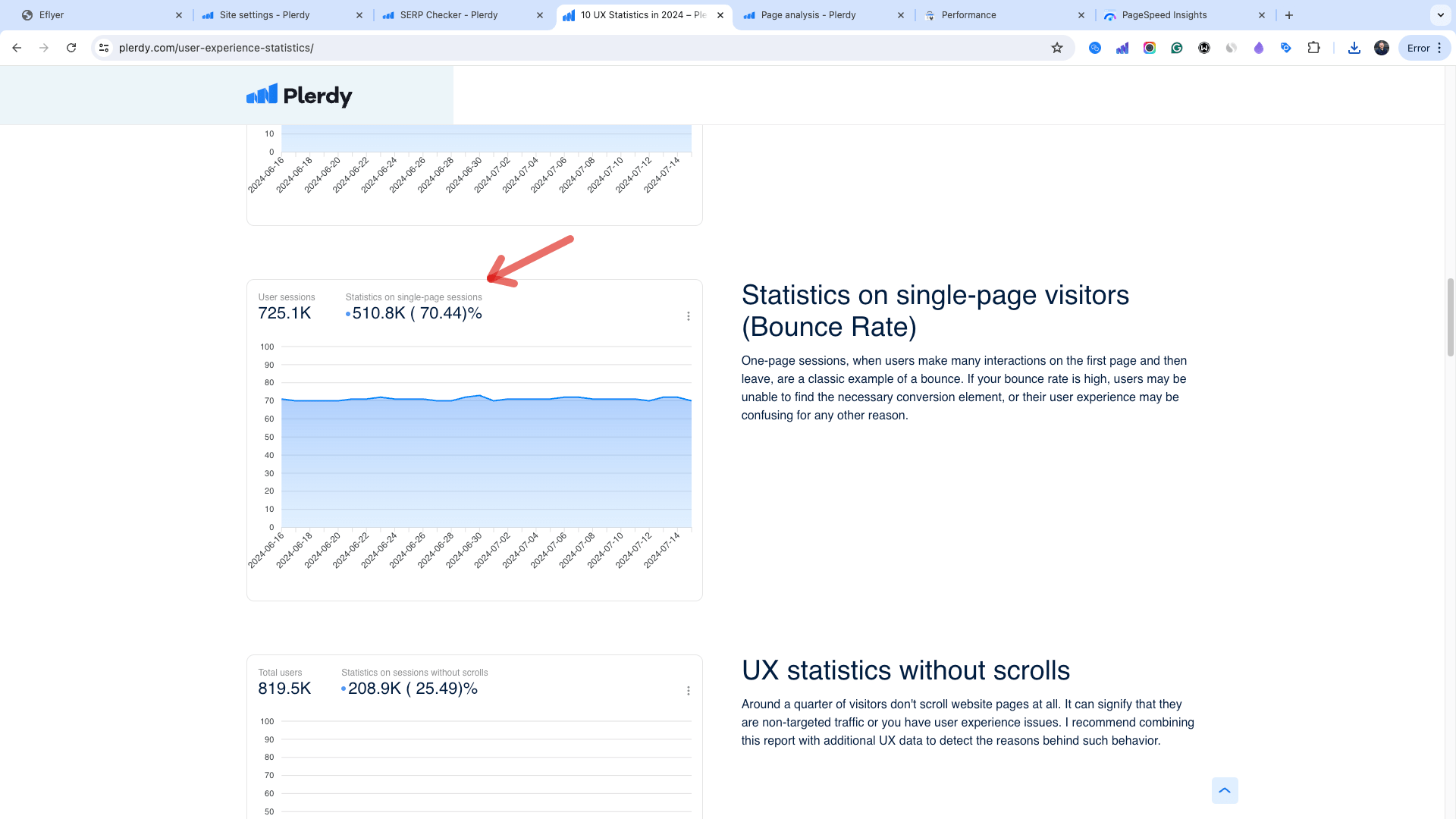Click the three-dot menu on bounce rate chart
Image resolution: width=1456 pixels, height=819 pixels.
coord(688,316)
